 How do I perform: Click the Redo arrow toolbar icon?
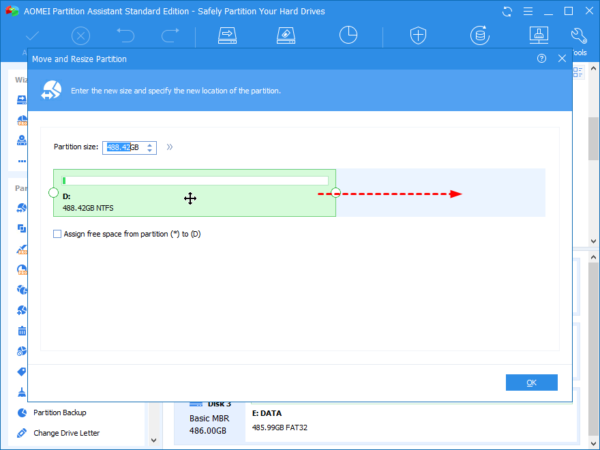170,36
